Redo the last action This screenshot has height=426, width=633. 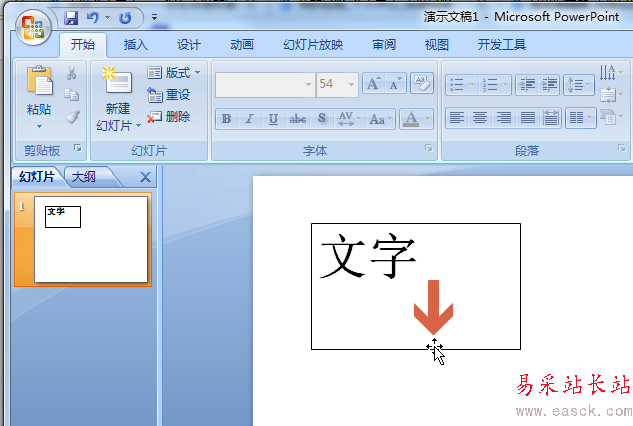(x=125, y=18)
